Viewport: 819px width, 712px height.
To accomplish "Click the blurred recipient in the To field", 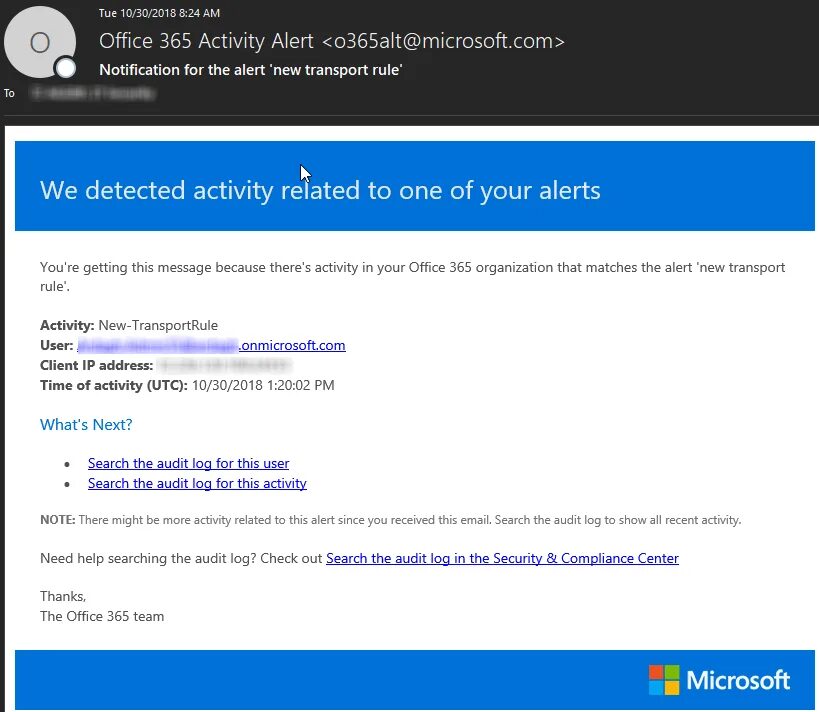I will click(92, 93).
